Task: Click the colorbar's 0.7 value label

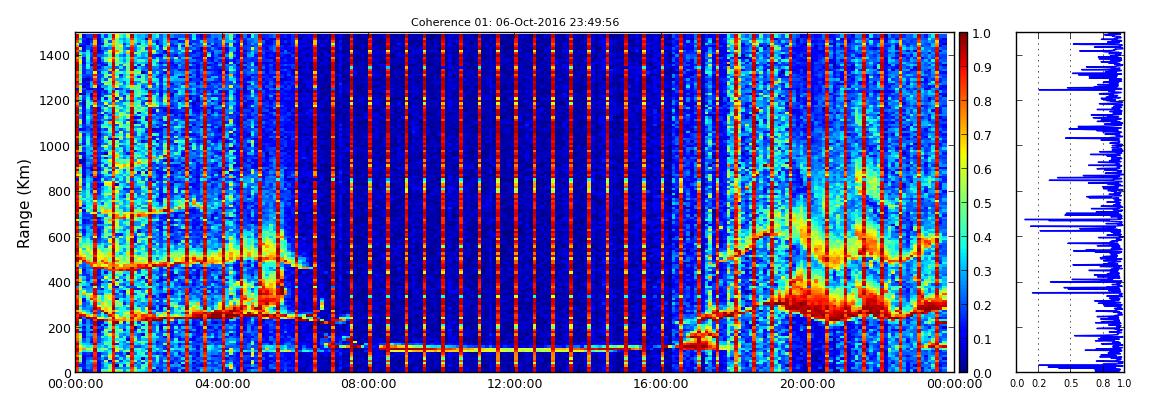Action: 984,136
